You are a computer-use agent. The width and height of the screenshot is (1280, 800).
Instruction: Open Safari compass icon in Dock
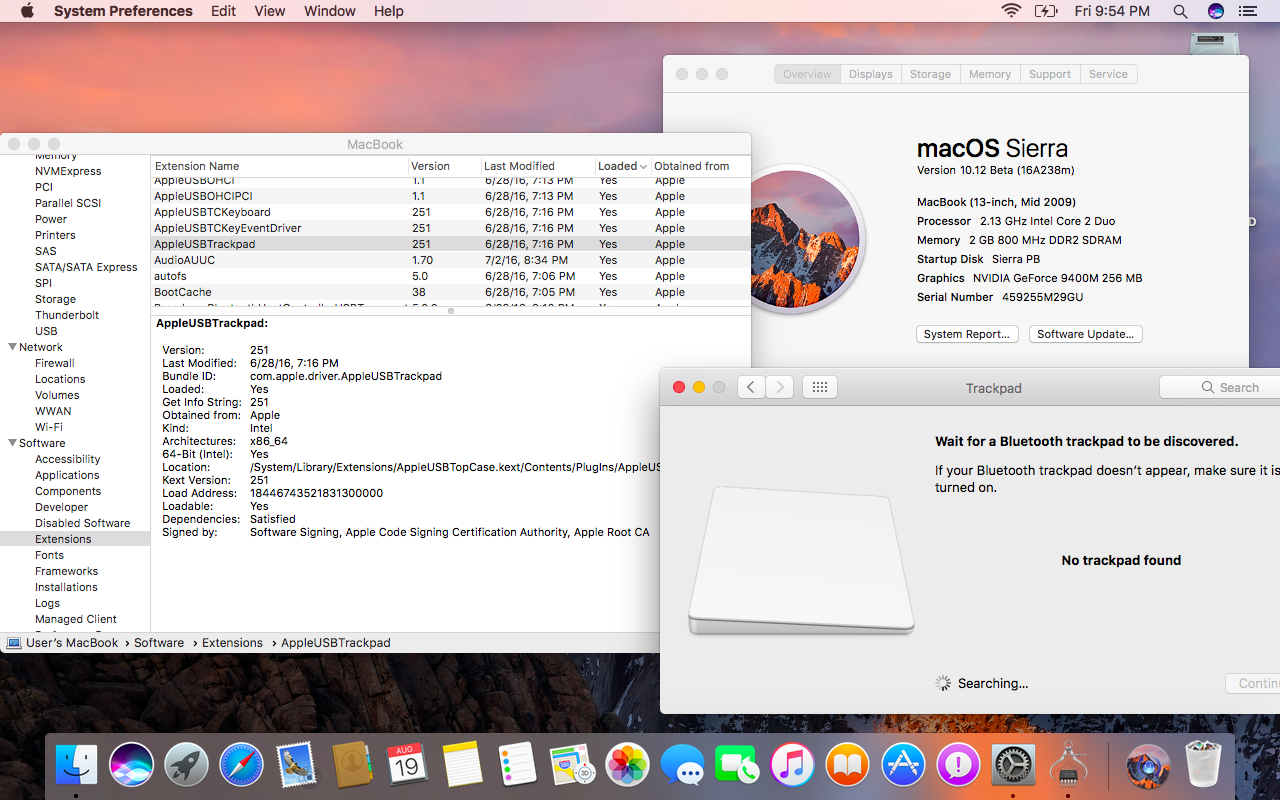point(242,766)
